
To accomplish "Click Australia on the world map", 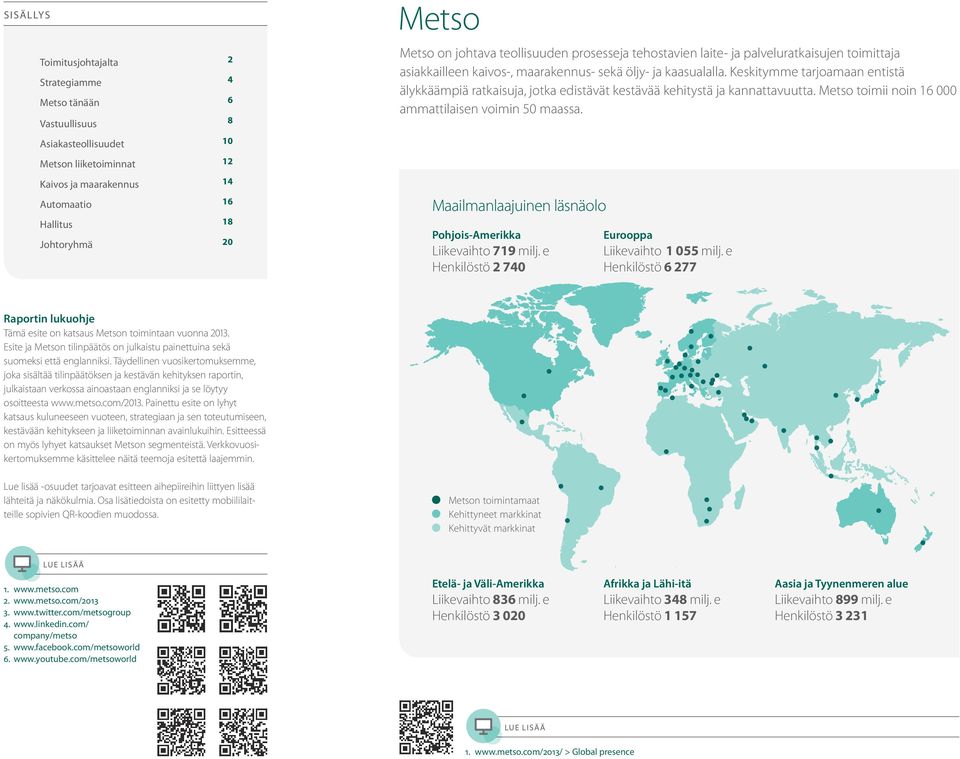I will coord(866,509).
